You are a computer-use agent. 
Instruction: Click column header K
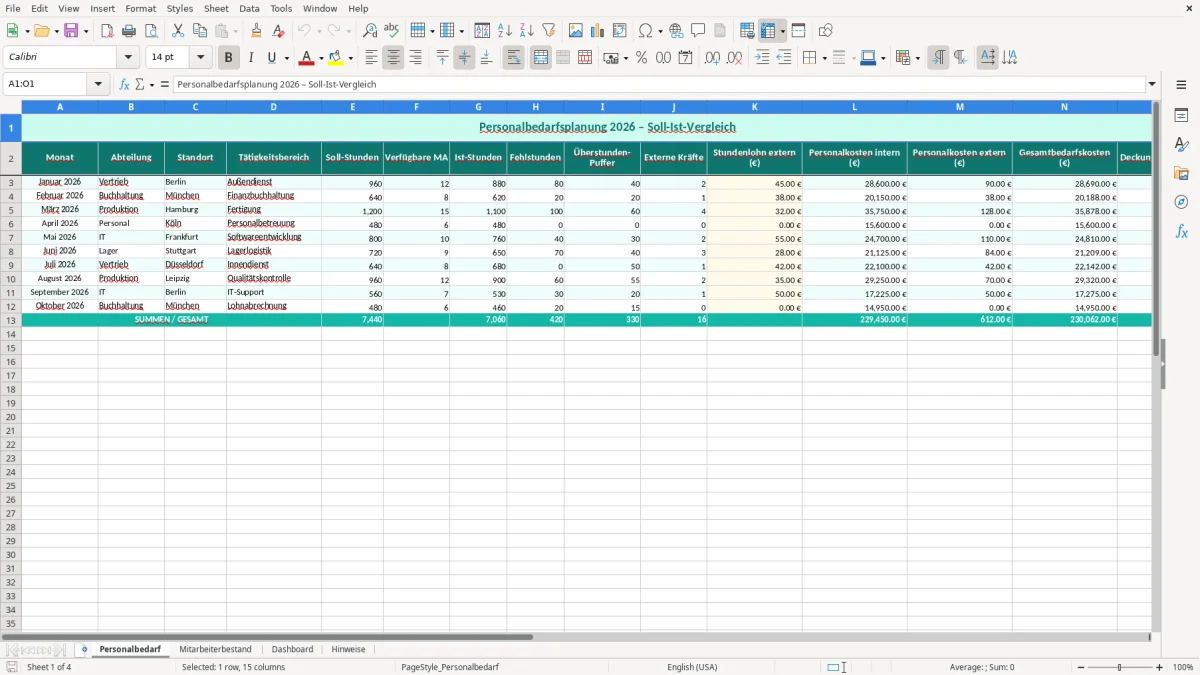(x=754, y=106)
